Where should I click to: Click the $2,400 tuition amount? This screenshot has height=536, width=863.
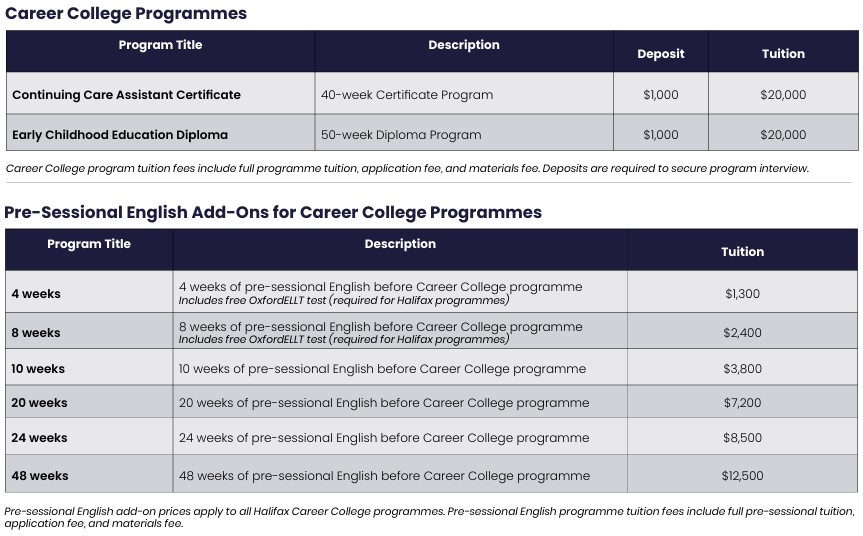click(x=742, y=333)
